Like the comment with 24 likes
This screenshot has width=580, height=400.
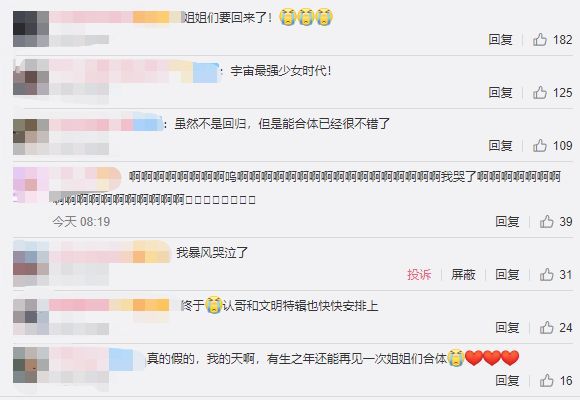click(546, 327)
